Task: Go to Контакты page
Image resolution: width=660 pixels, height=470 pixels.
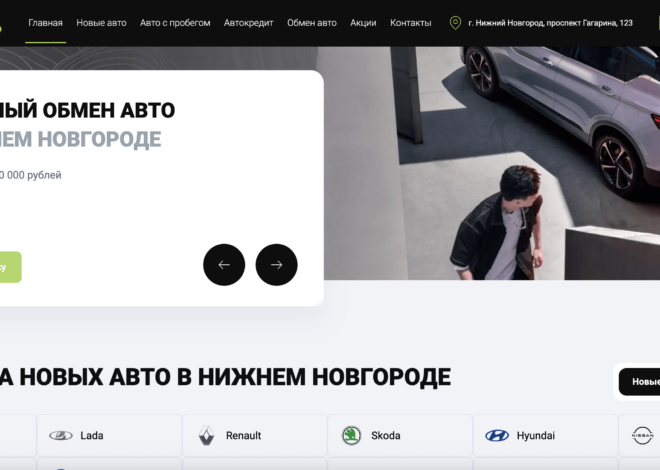Action: [x=411, y=23]
